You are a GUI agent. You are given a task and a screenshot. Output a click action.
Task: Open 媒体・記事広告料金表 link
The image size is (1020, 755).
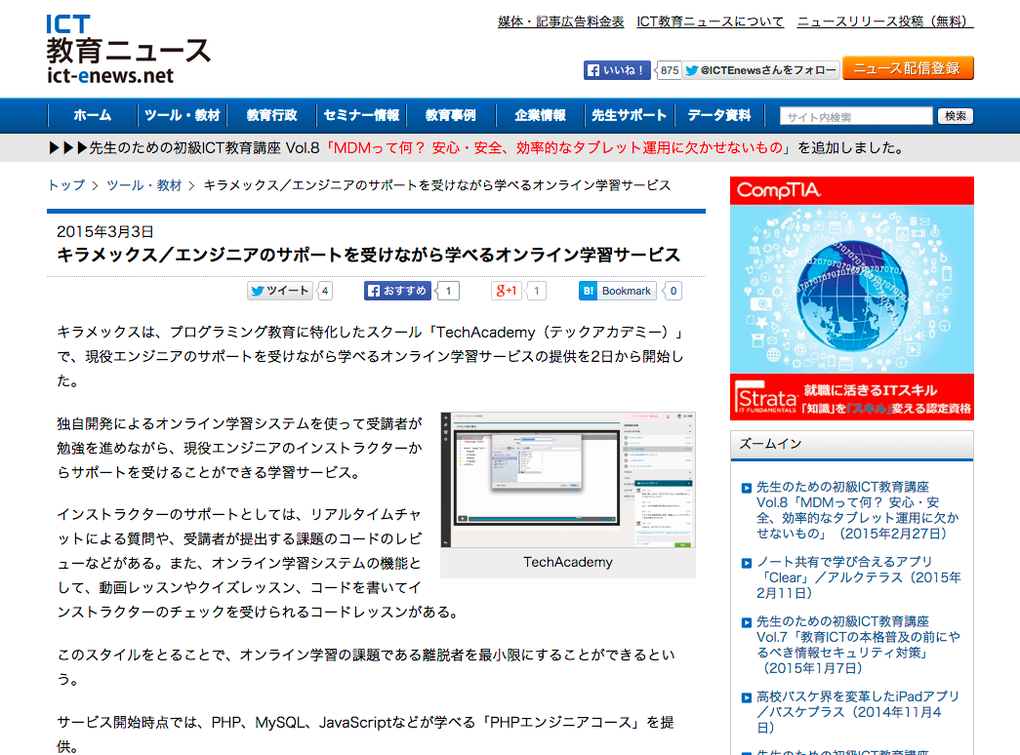click(561, 21)
